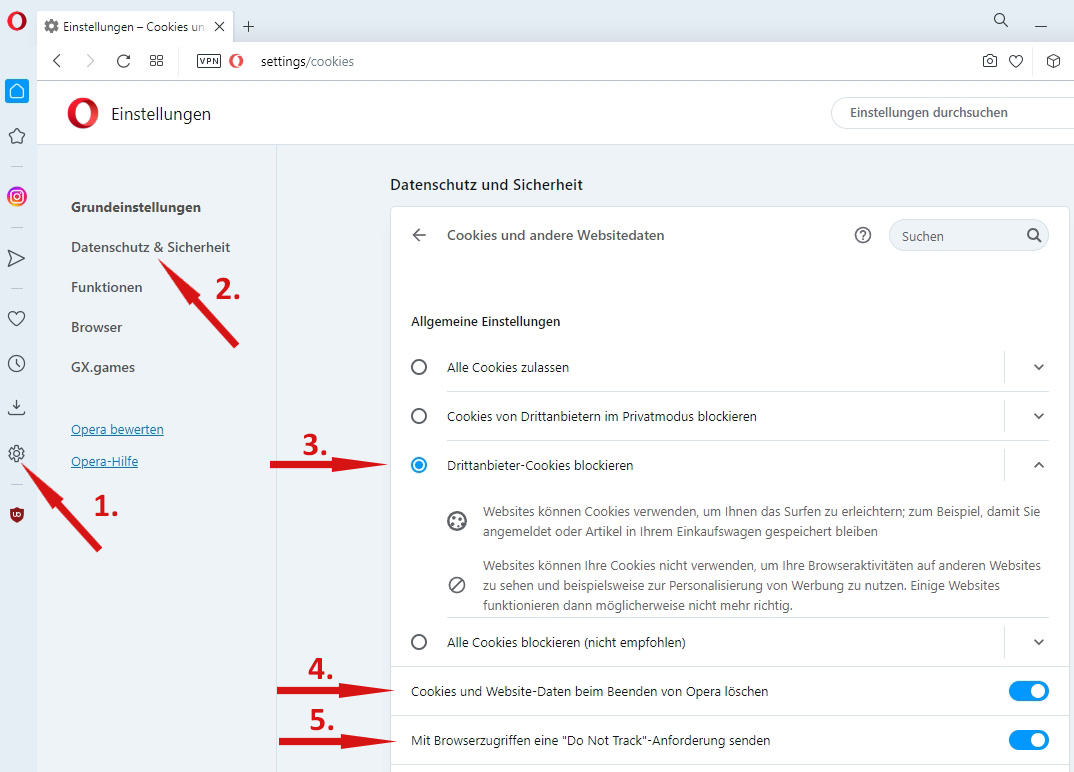Toggle off deleting cookies when Opera closes
This screenshot has width=1074, height=772.
point(1028,691)
